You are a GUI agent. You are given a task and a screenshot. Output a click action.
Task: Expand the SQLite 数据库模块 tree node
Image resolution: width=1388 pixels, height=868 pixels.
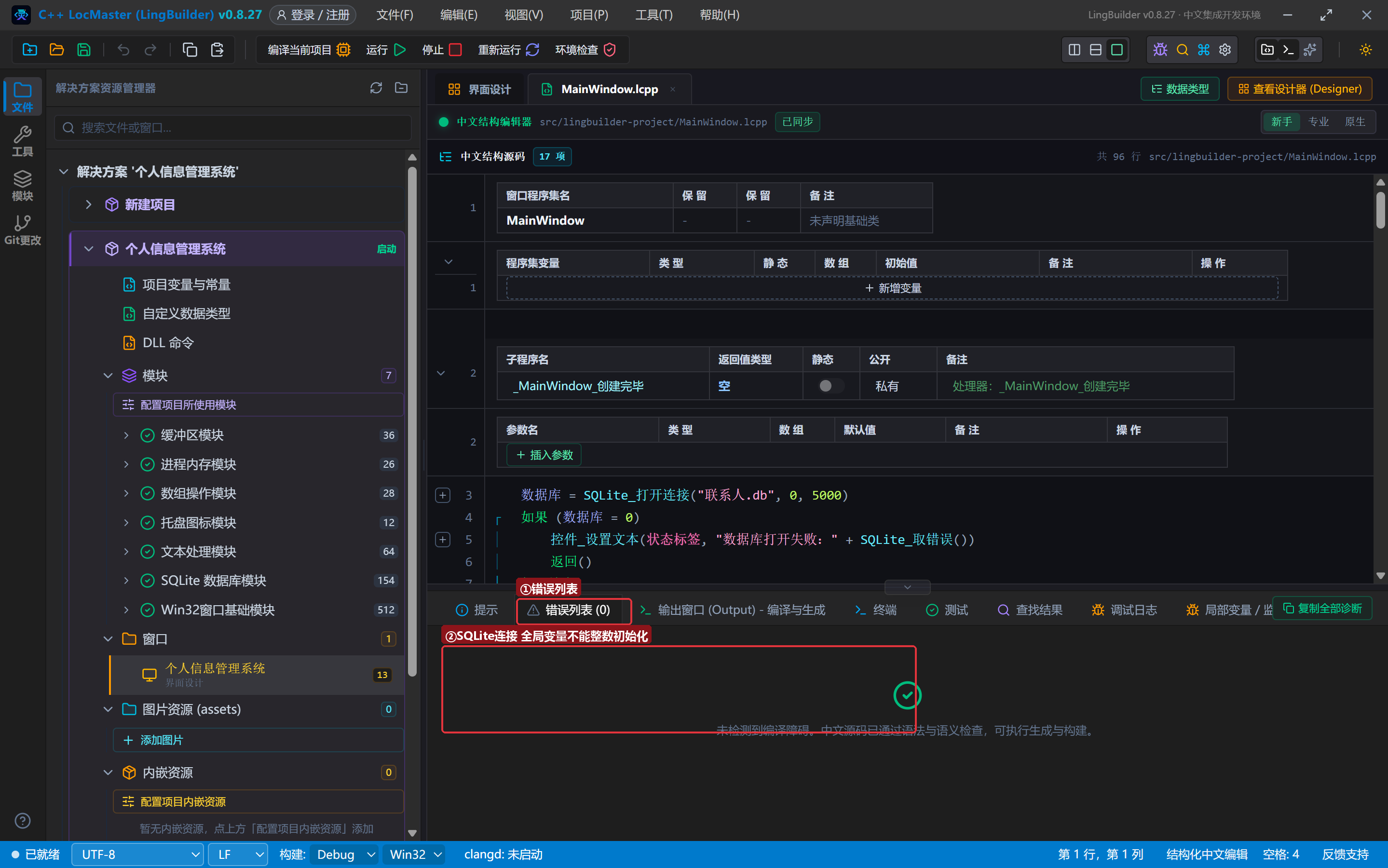(126, 581)
